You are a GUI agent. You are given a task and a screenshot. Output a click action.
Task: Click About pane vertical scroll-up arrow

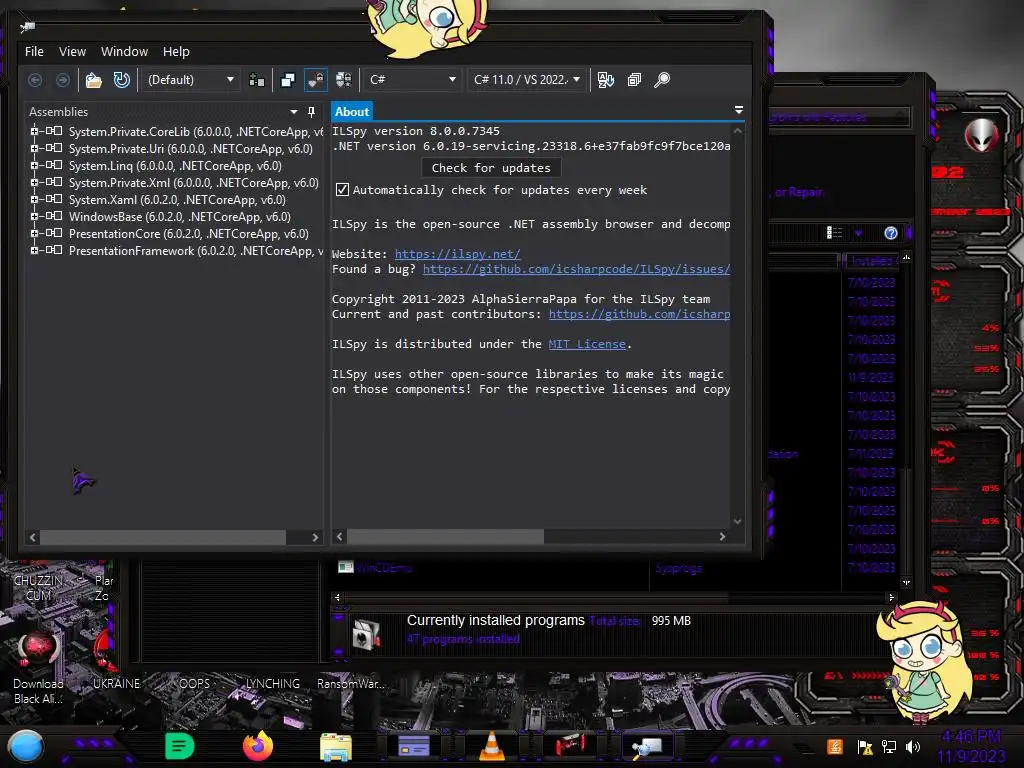(x=737, y=131)
